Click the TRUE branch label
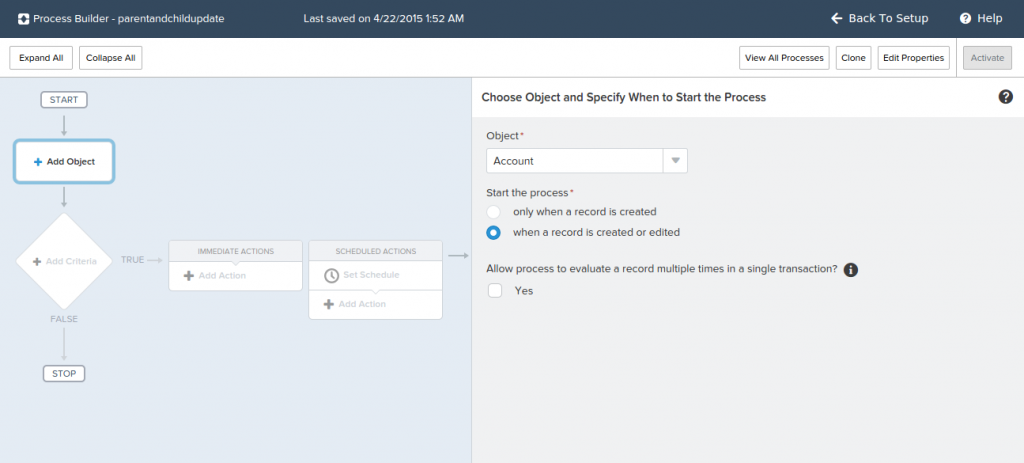This screenshot has height=463, width=1024. (x=133, y=260)
